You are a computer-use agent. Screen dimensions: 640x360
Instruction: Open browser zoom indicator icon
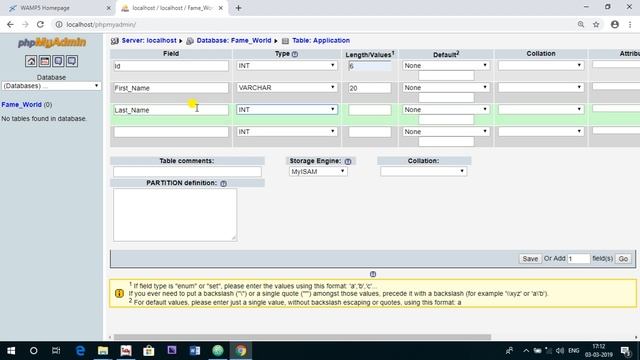click(580, 24)
